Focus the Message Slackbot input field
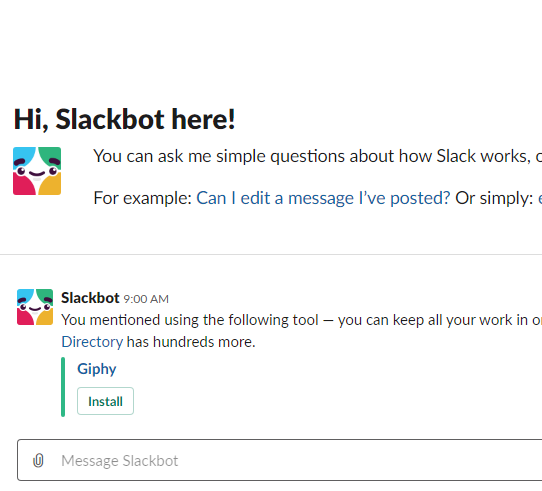542x491 pixels. [x=280, y=460]
